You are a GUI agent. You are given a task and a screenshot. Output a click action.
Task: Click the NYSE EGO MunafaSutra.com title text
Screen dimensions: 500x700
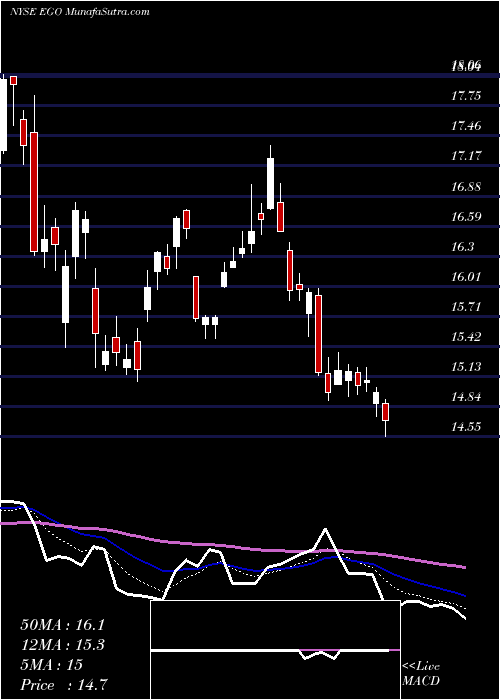(79, 12)
